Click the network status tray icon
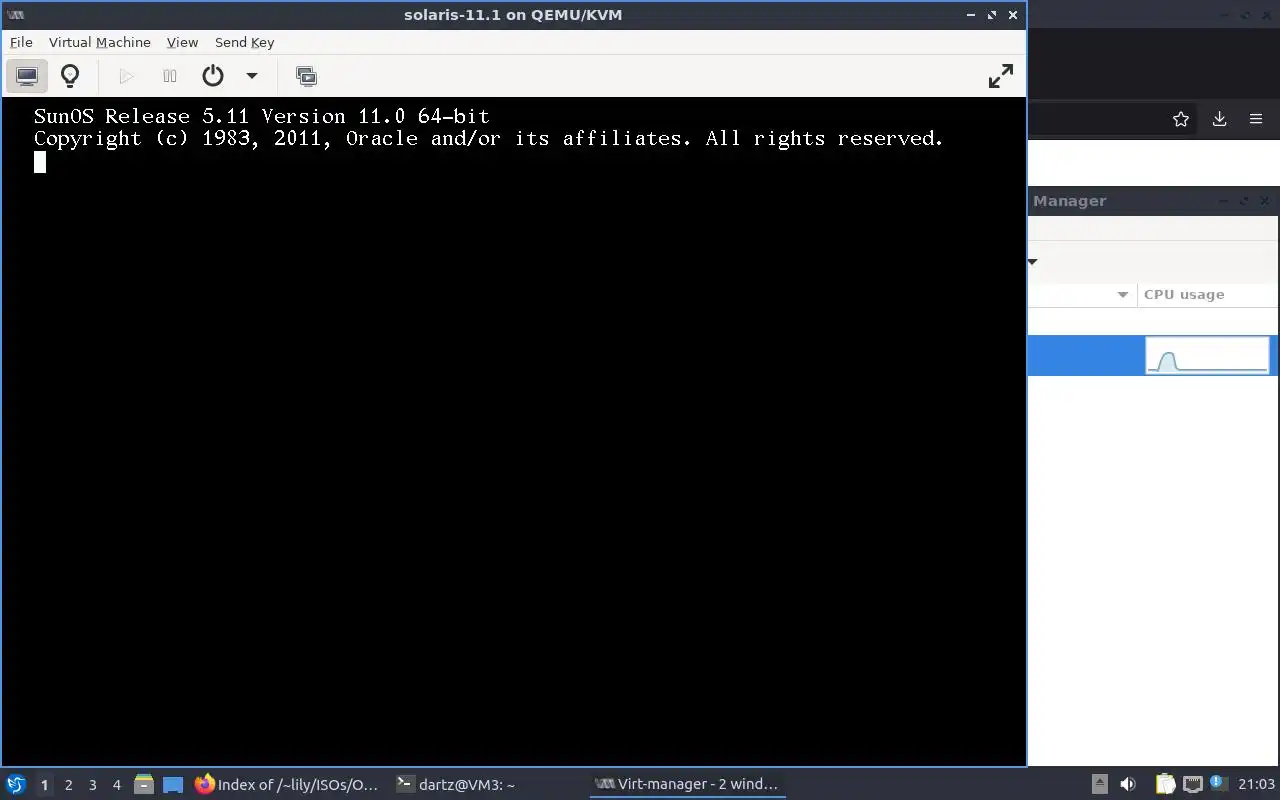 coord(1192,784)
